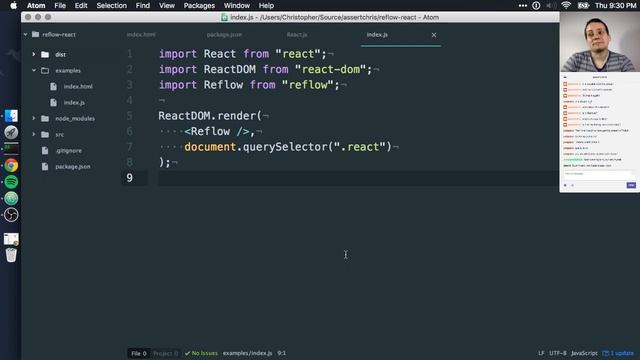The height and width of the screenshot is (360, 640).
Task: Click the webcam video thumbnail
Action: tap(600, 41)
